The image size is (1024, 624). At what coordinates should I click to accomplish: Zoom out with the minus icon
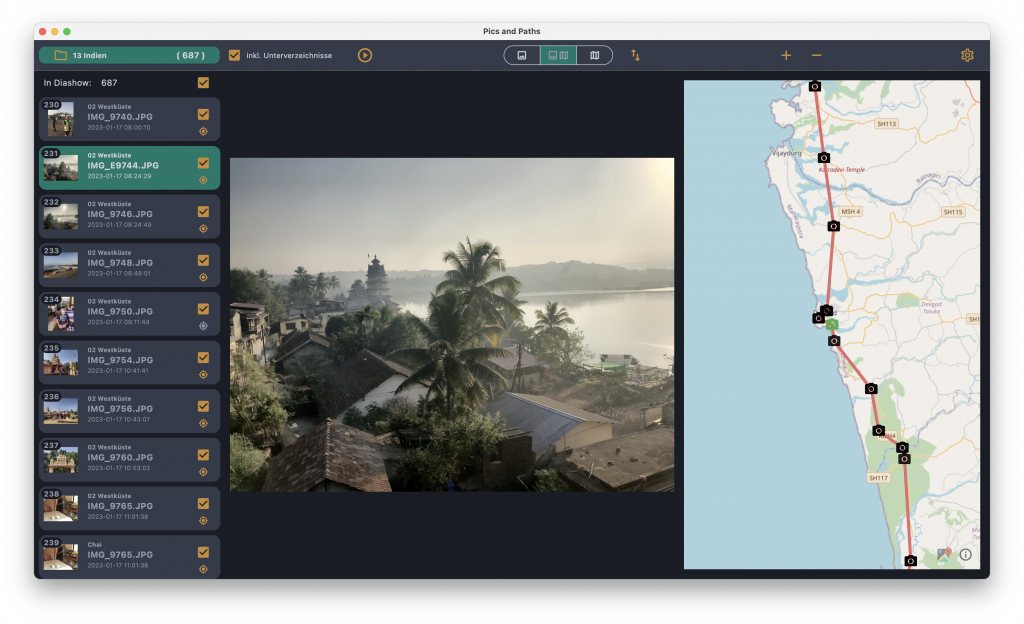tap(817, 55)
